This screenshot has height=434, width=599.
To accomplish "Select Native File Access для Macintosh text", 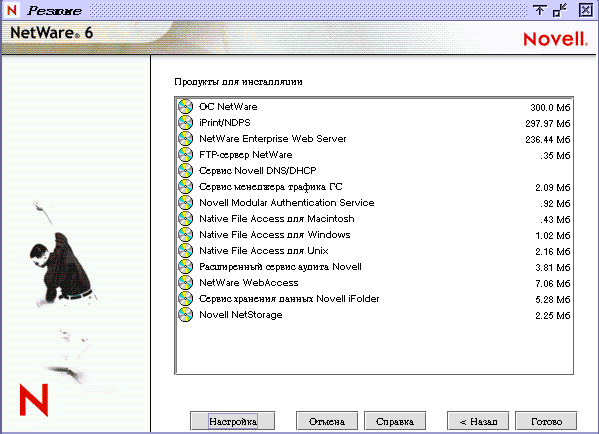I will (277, 219).
